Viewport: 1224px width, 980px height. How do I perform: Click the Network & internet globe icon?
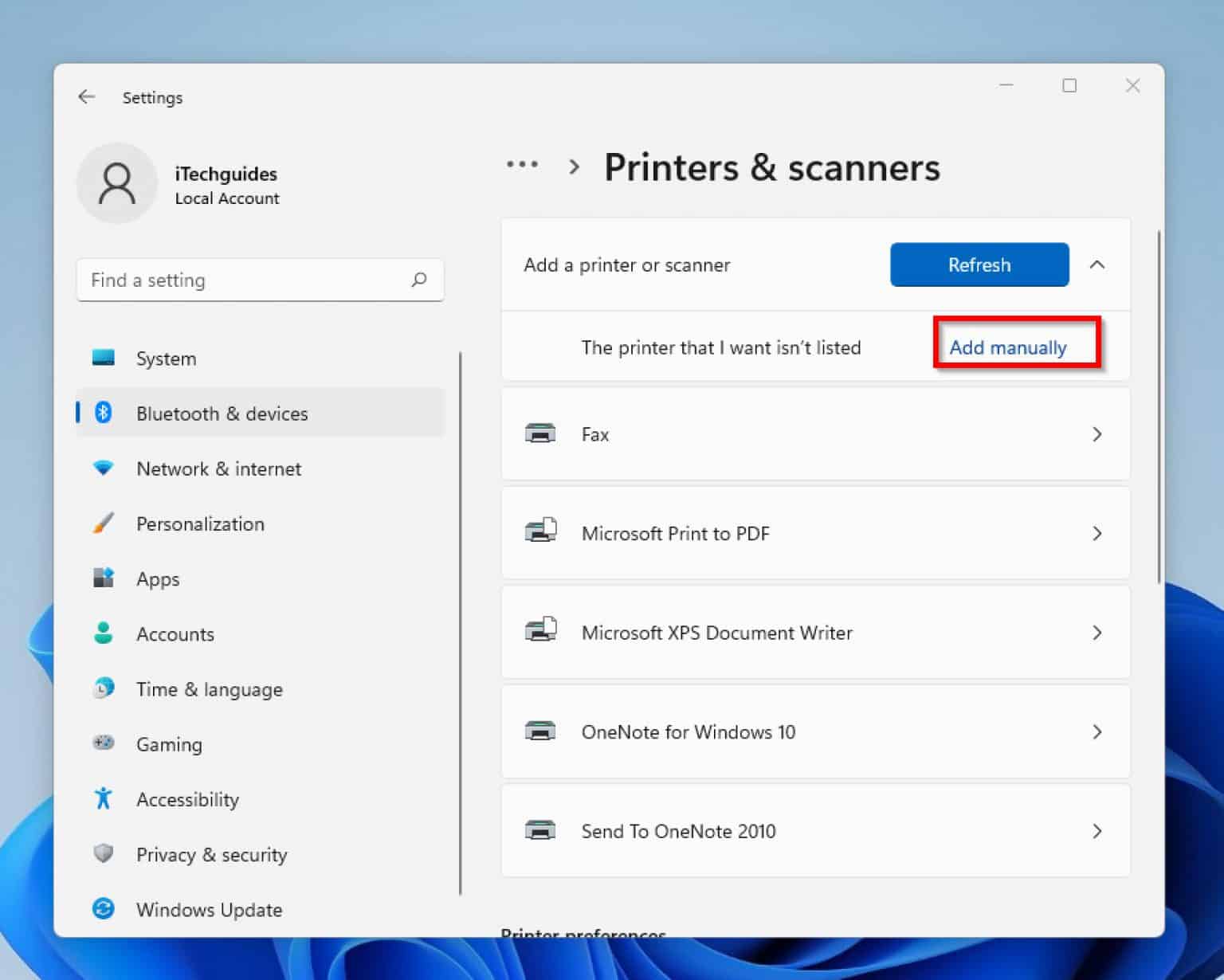pos(104,468)
